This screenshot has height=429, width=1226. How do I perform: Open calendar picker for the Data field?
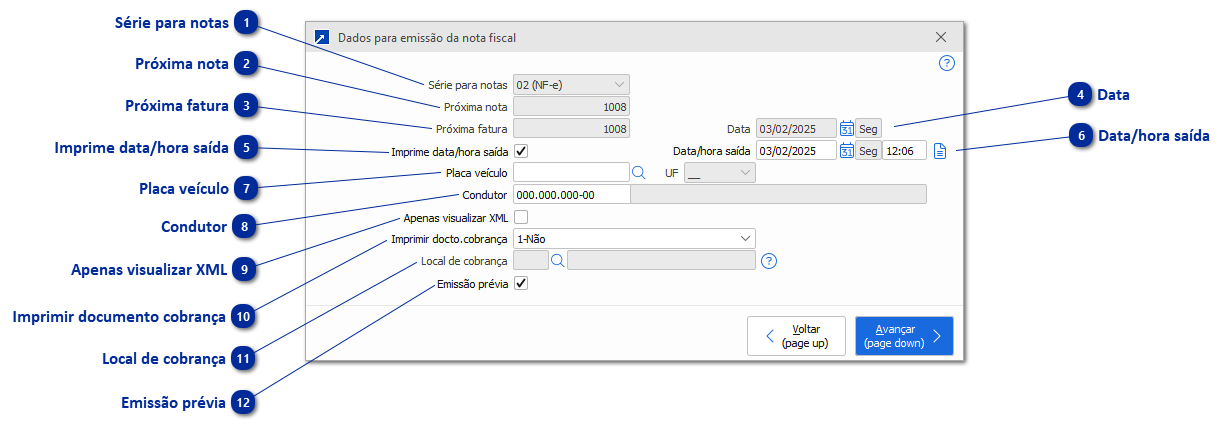[847, 129]
